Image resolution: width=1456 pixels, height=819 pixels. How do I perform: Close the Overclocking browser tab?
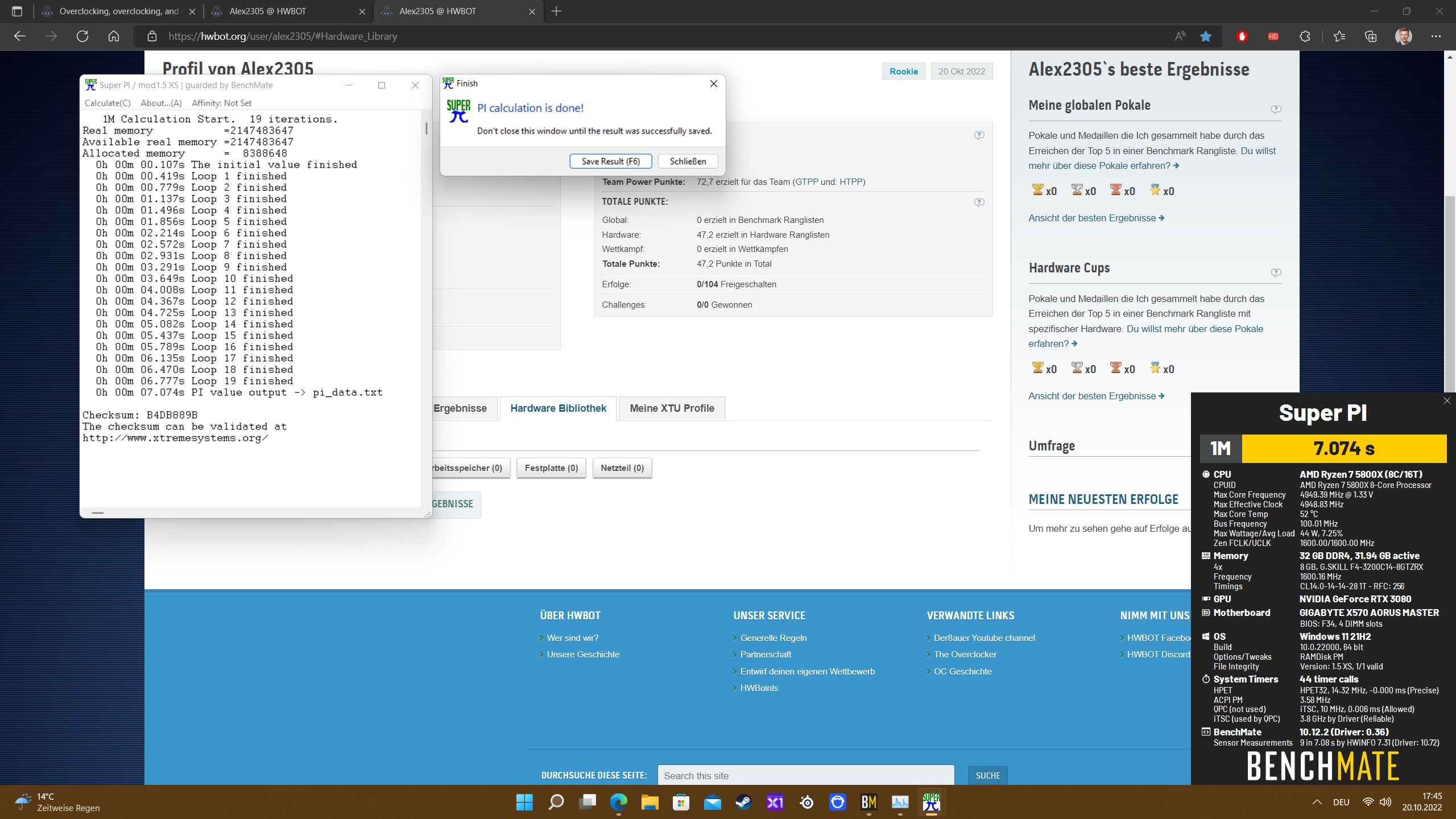point(192,11)
